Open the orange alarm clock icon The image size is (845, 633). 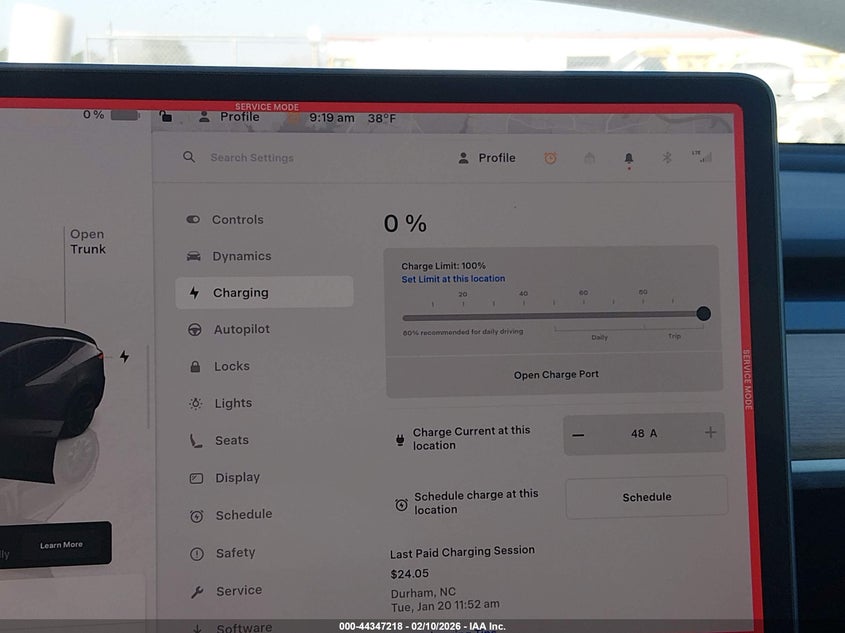pyautogui.click(x=550, y=158)
